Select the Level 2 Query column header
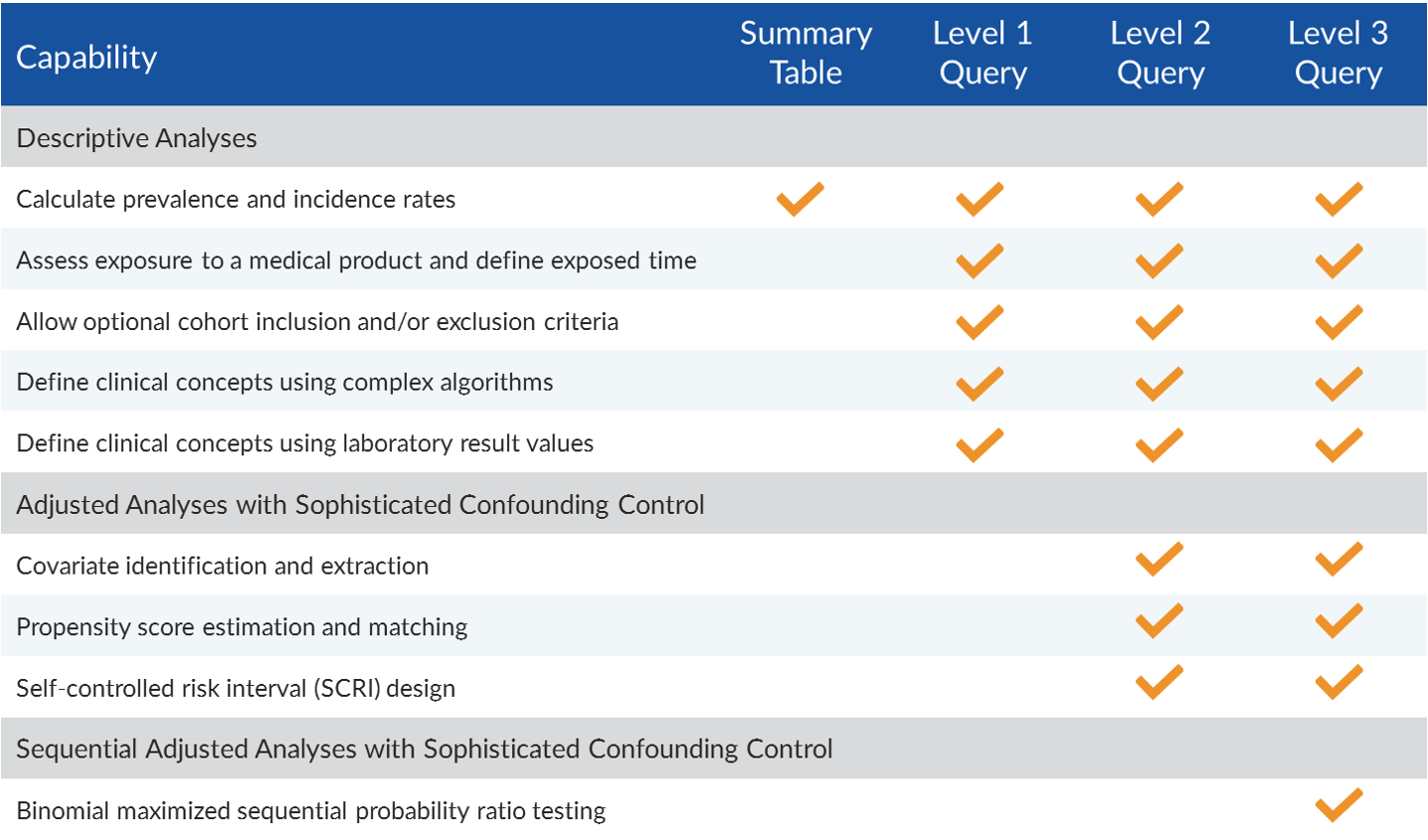 [x=1160, y=53]
